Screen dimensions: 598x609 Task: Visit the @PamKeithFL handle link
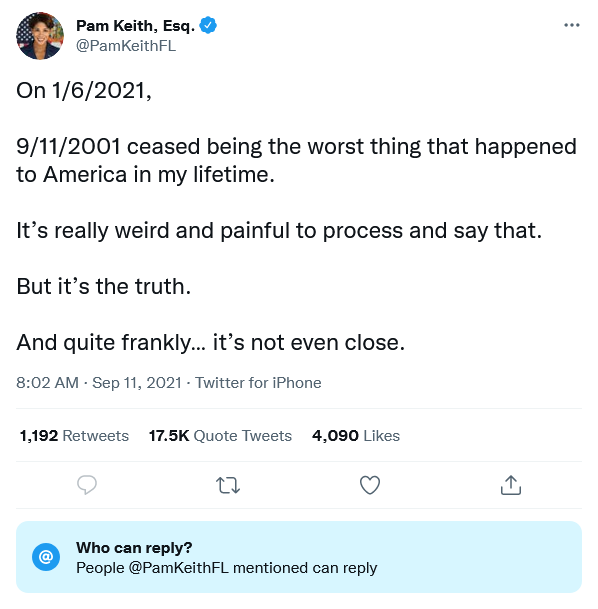coord(126,46)
